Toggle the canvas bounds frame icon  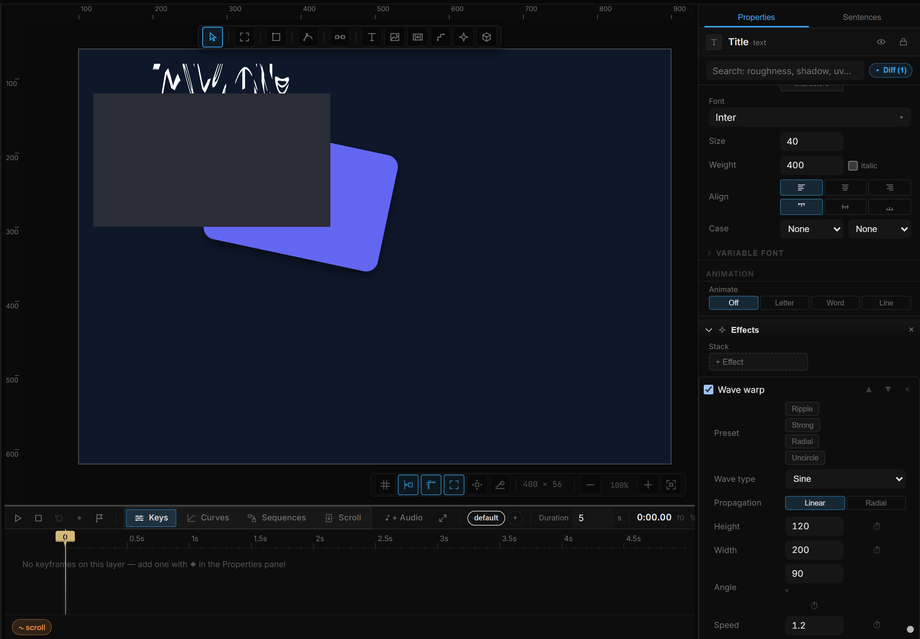coord(454,485)
